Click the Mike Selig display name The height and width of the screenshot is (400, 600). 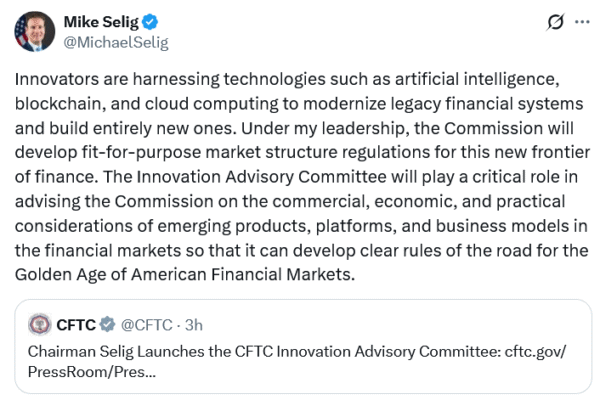(x=101, y=21)
